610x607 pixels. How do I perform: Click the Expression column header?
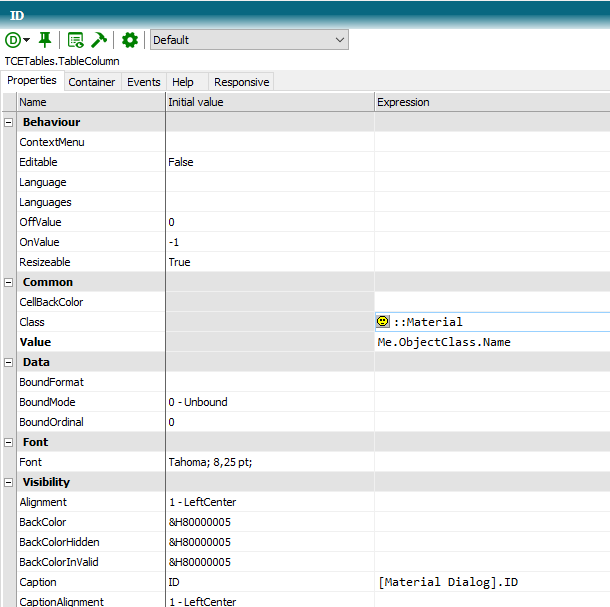(492, 102)
